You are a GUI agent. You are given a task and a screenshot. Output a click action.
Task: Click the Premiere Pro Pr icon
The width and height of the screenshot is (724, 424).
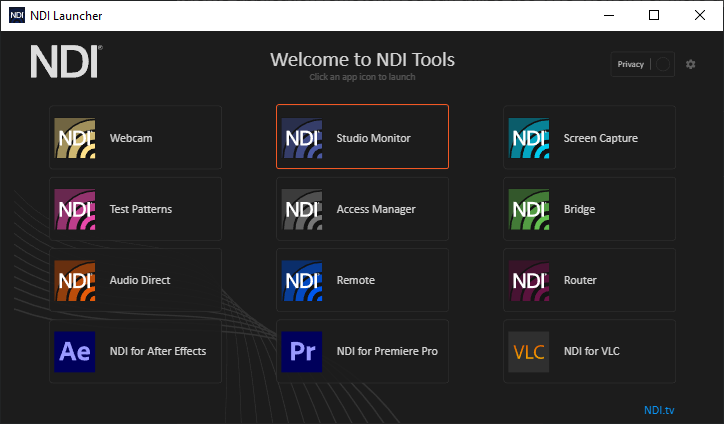302,351
